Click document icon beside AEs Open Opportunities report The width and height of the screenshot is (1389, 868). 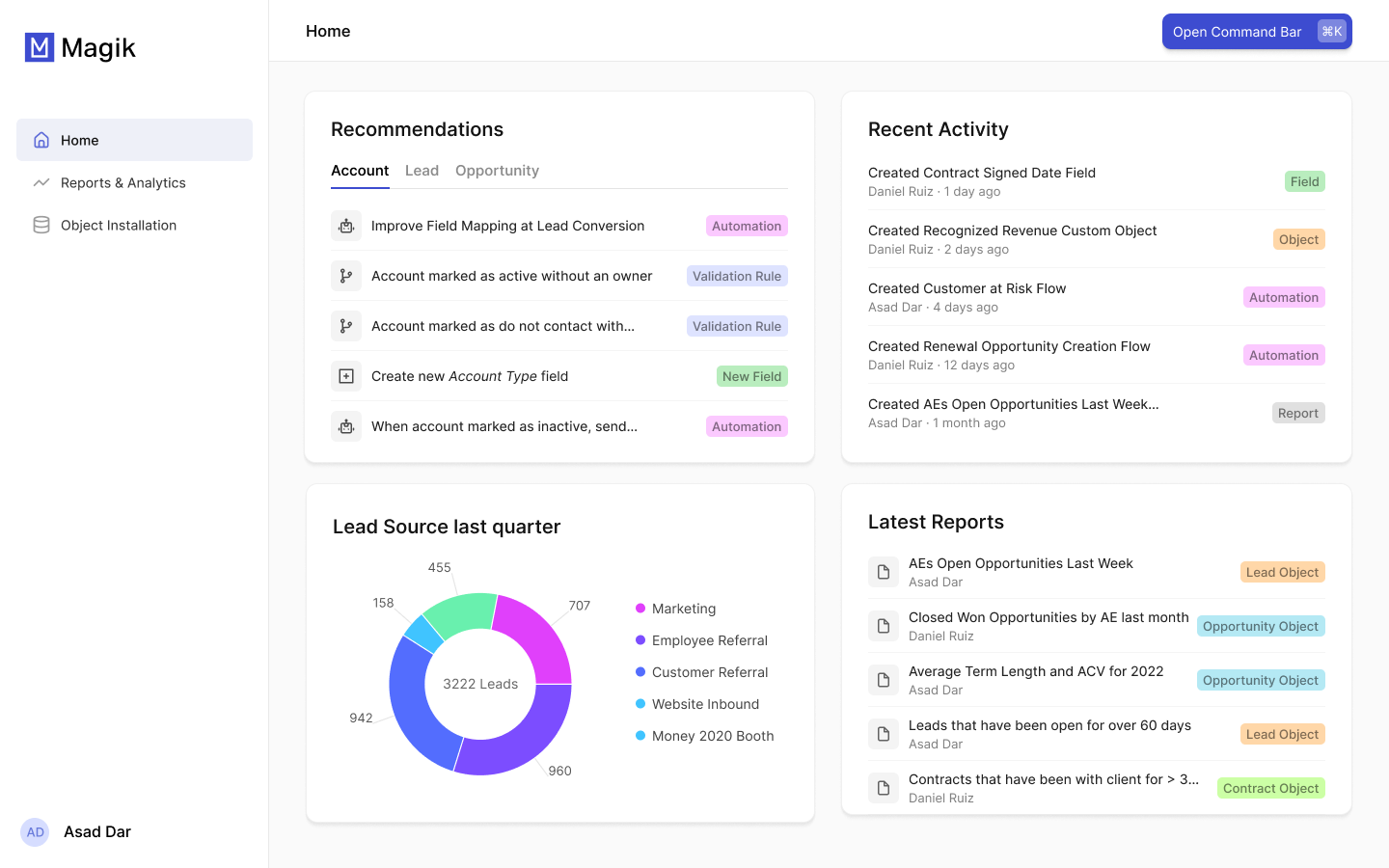[883, 572]
